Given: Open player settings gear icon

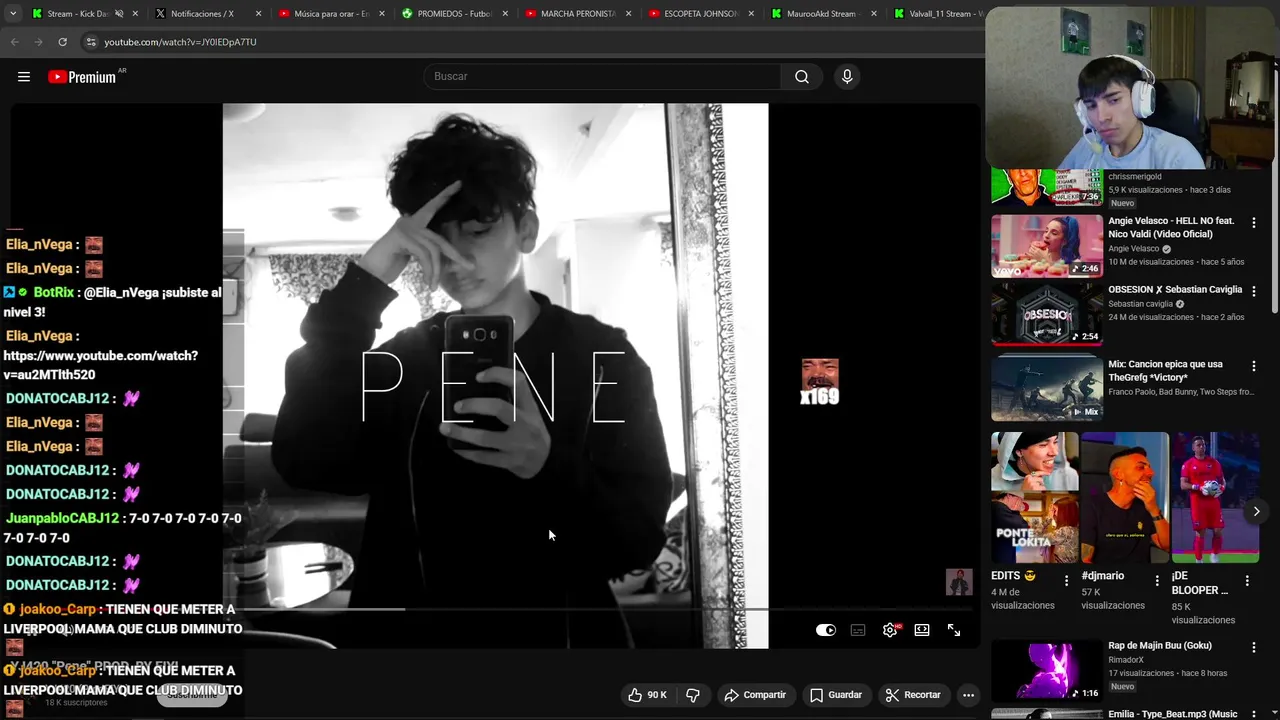Looking at the screenshot, I should 890,630.
